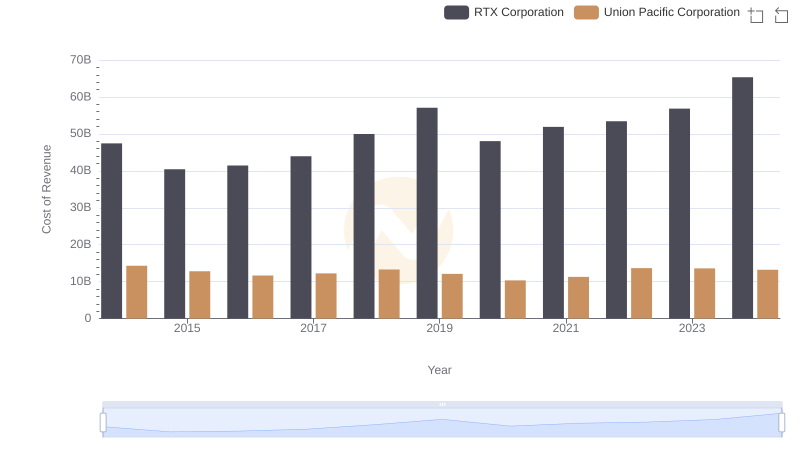Viewport: 800px width, 461px height.
Task: Click the 60B y-axis label
Action: click(x=81, y=97)
